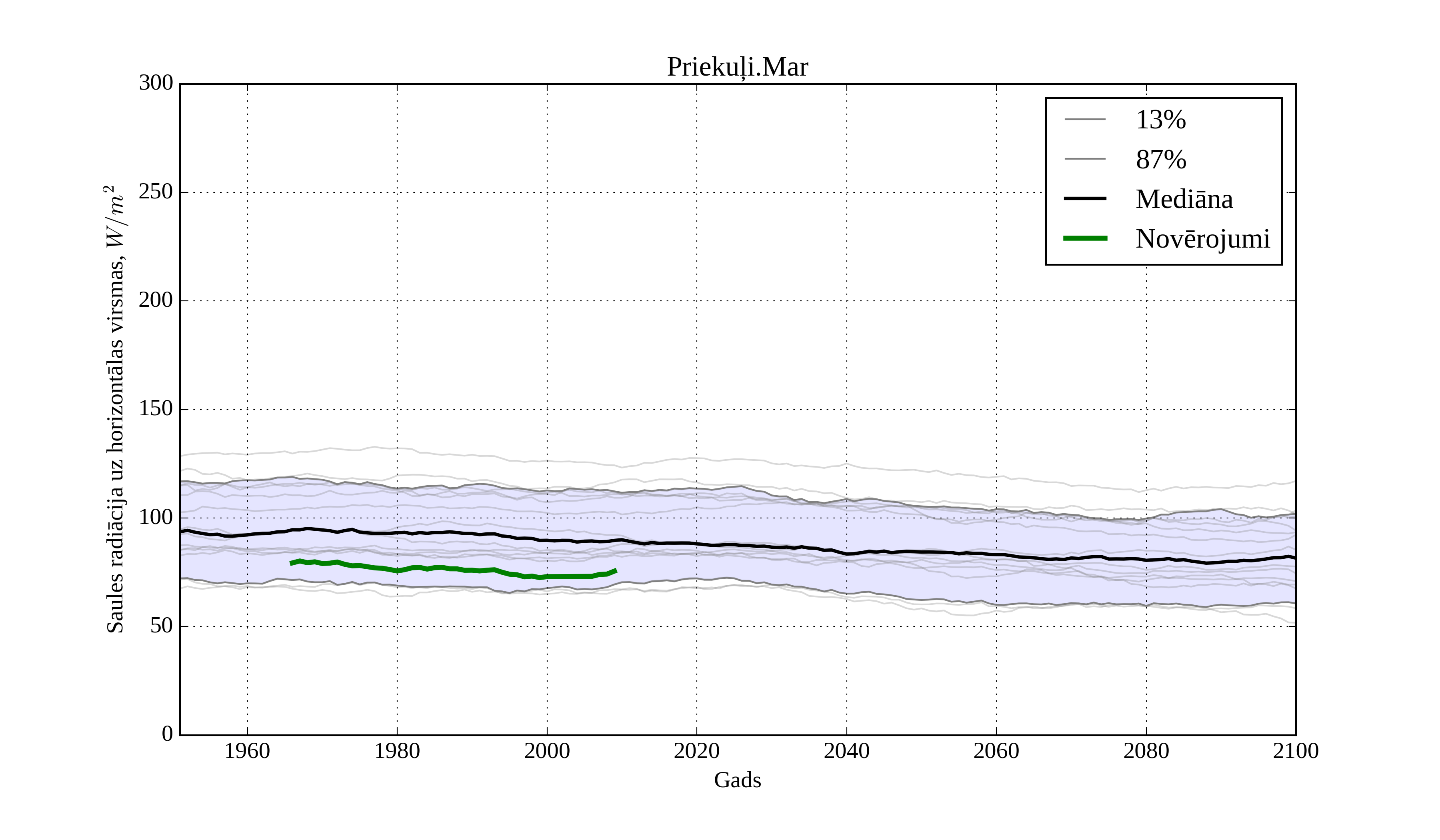This screenshot has height=840, width=1440.
Task: Click the black Mediāna legend line sample
Action: (1084, 198)
